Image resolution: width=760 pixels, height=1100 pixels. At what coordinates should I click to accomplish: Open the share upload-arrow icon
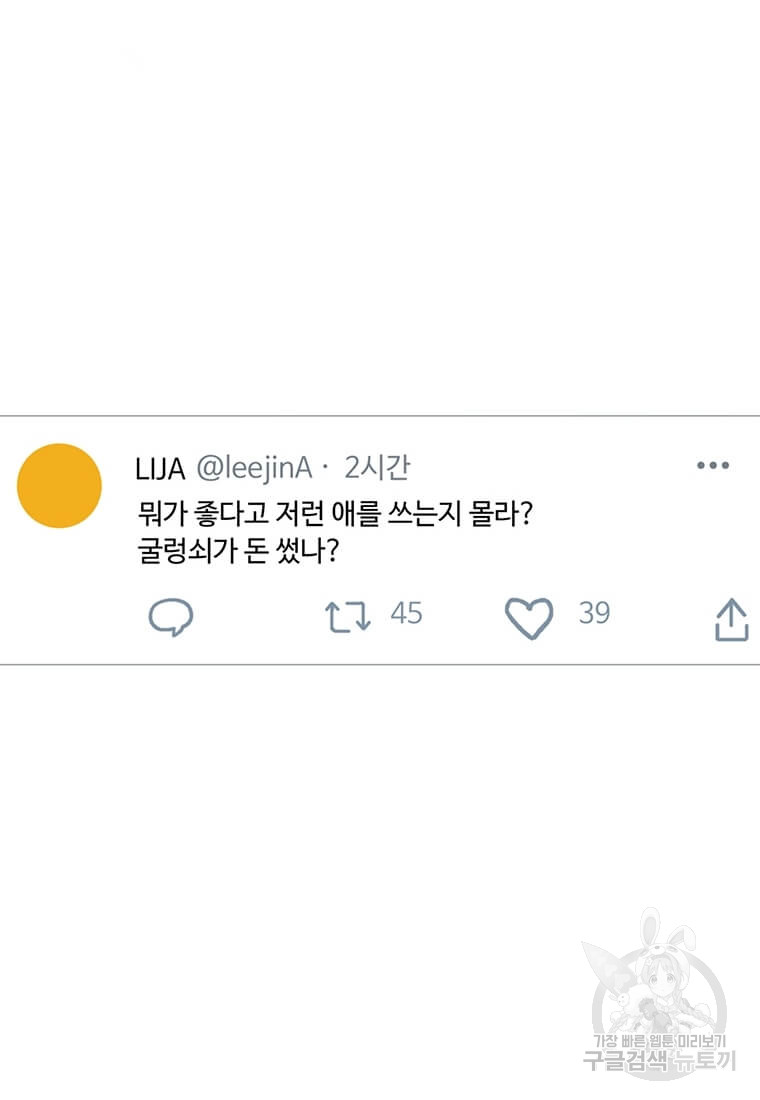coord(731,619)
